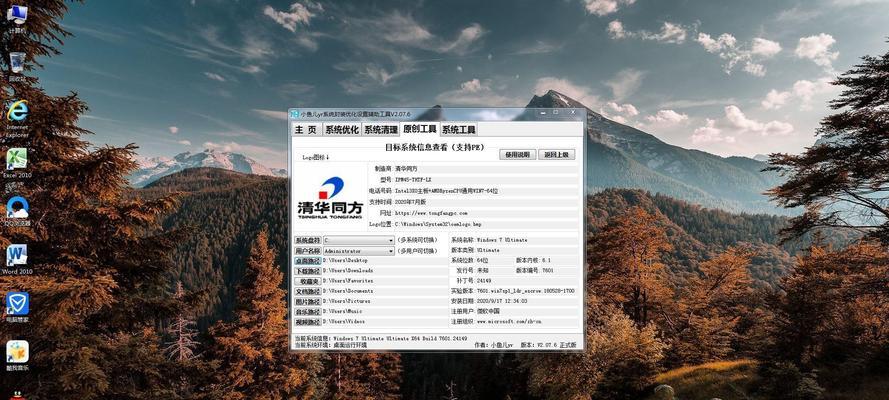Click the 系统名称 value Windows 7 Ultimate

[x=502, y=240]
